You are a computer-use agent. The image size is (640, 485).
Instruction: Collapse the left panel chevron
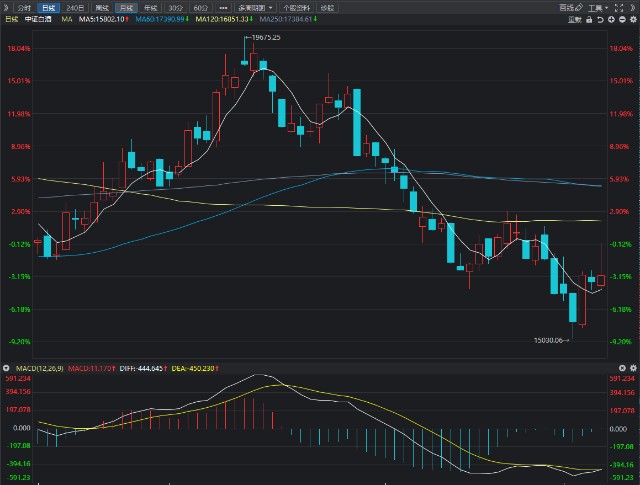[x=6, y=8]
